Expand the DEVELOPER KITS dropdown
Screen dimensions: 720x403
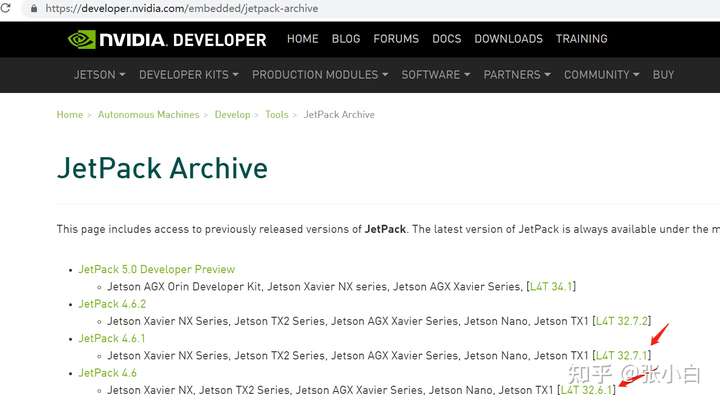coord(189,75)
